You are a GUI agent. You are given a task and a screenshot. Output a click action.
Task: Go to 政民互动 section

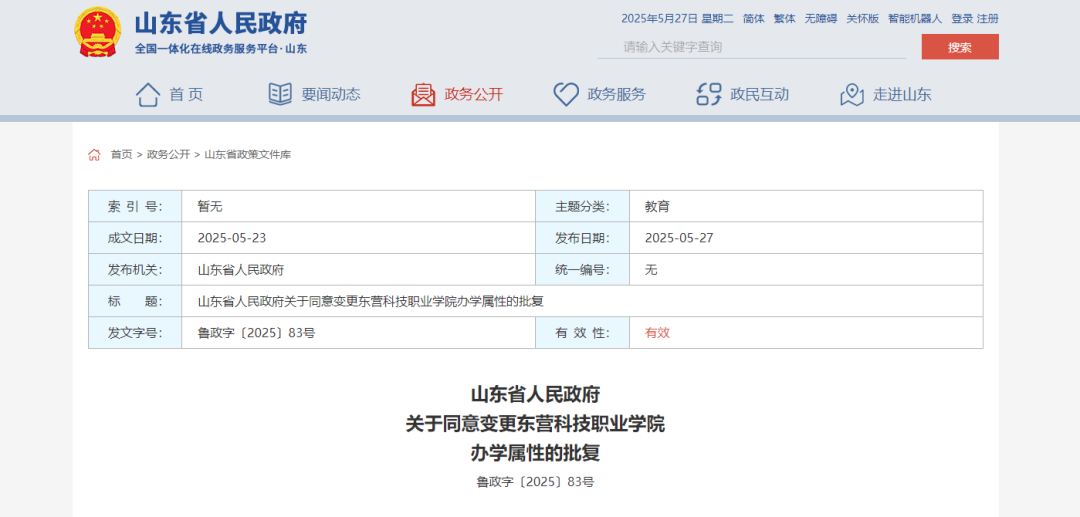(760, 95)
